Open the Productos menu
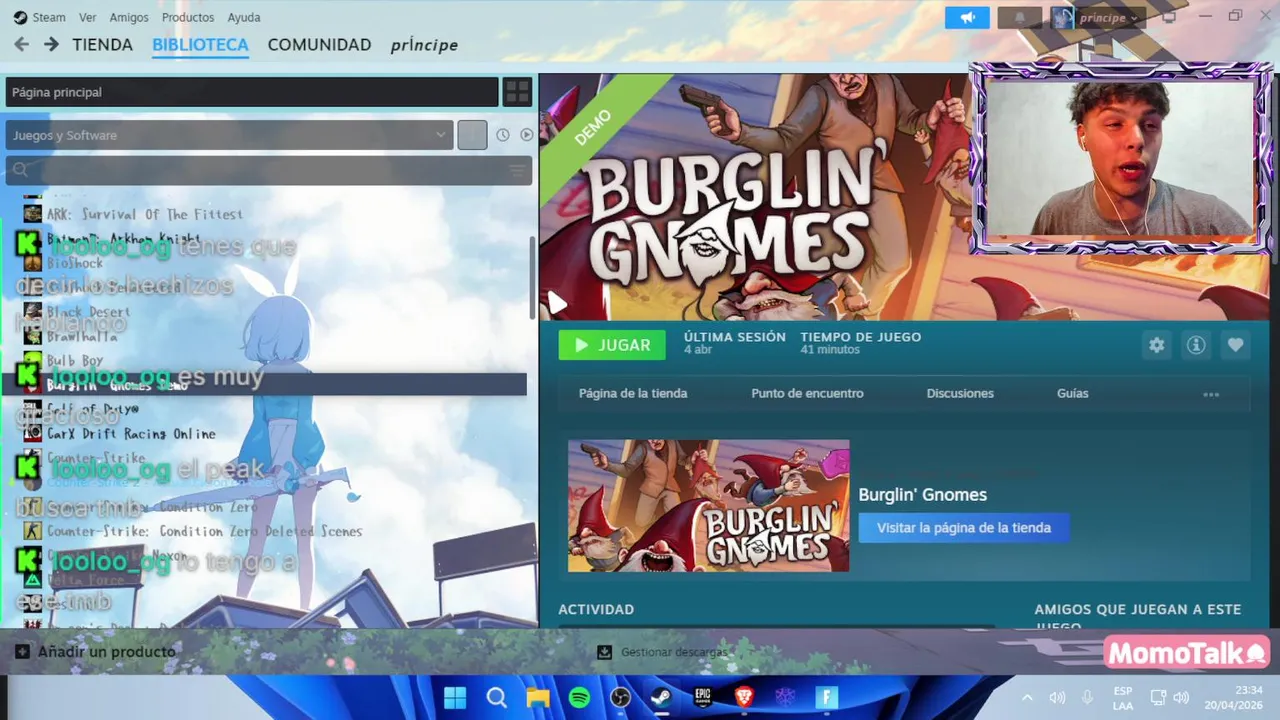This screenshot has height=720, width=1280. [x=188, y=17]
